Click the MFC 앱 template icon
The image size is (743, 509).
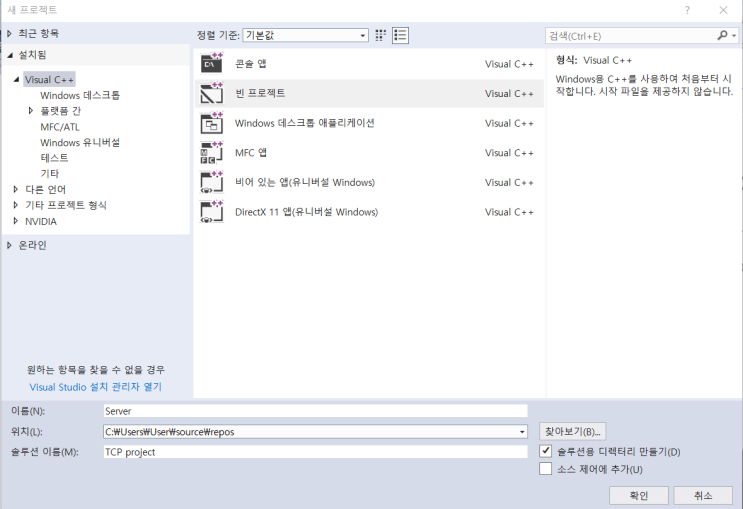pos(211,153)
